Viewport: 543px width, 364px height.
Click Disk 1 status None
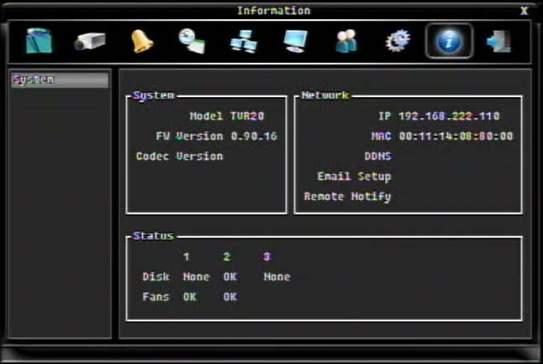(x=196, y=277)
